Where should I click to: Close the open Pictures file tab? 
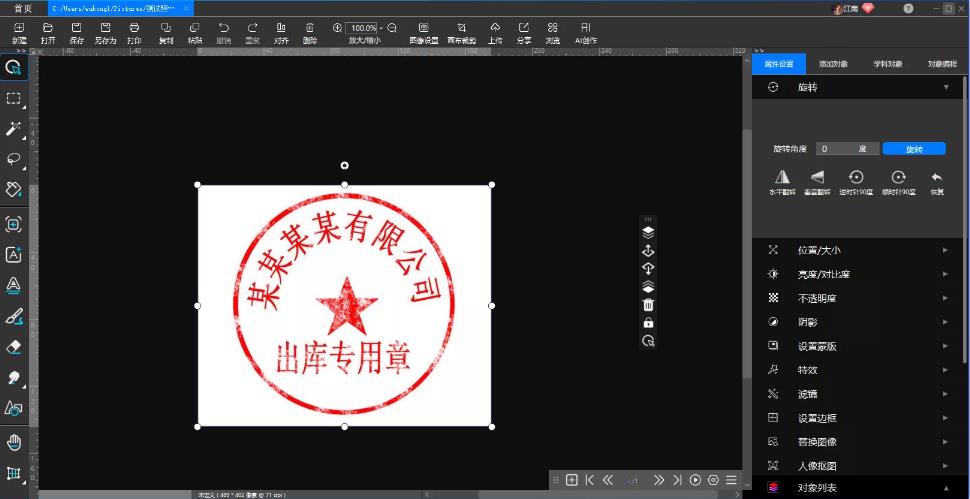(186, 9)
